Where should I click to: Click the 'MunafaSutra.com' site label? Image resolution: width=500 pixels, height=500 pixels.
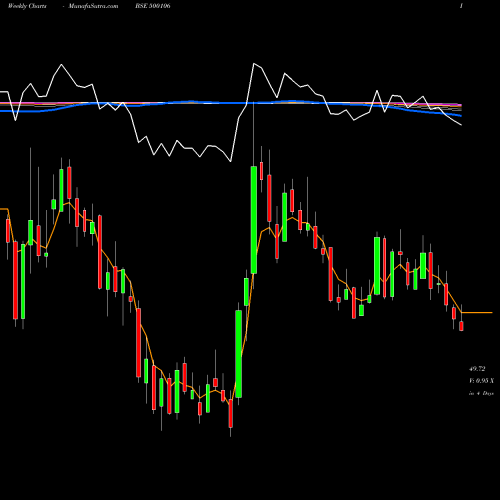tap(93, 6)
